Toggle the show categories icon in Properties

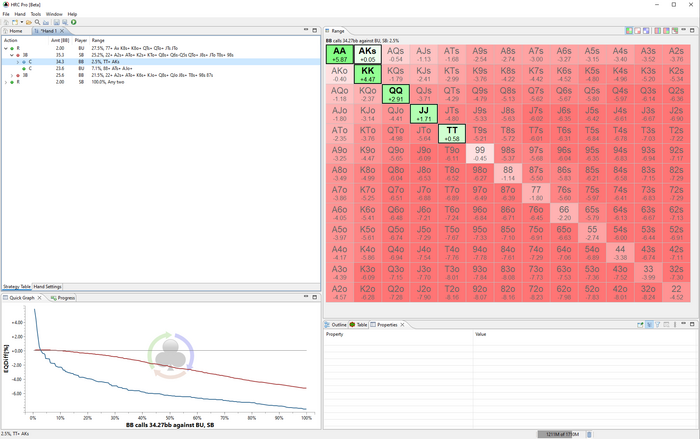coord(649,325)
